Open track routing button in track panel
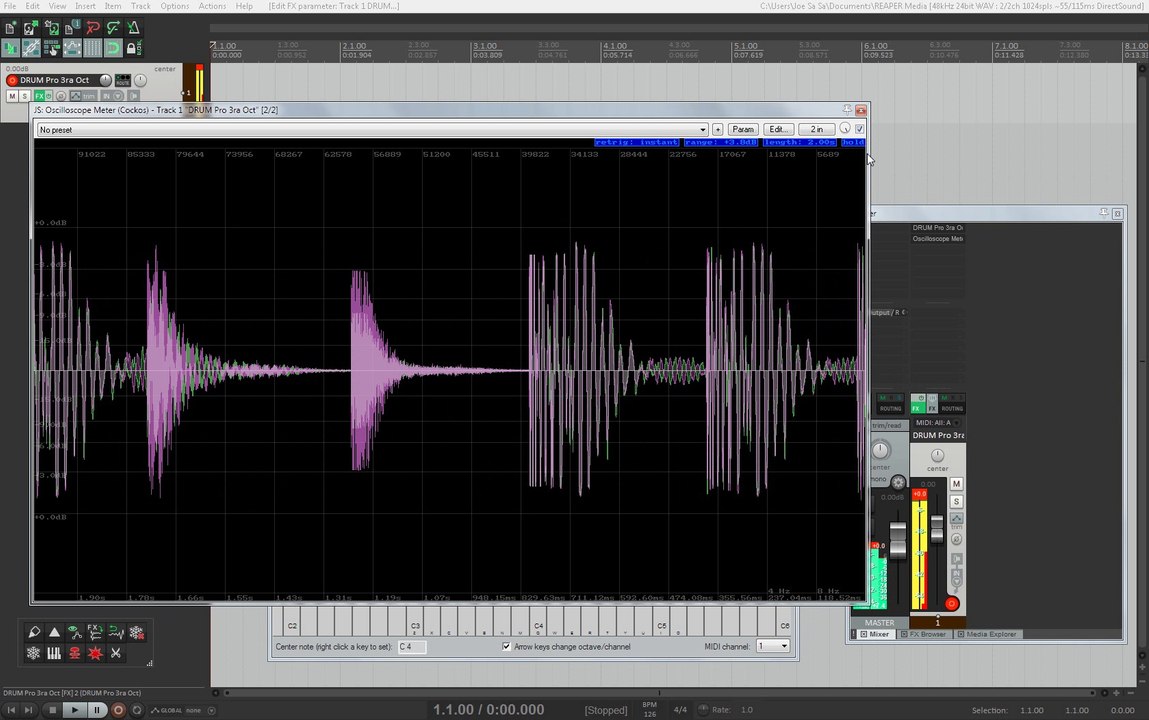 [x=122, y=80]
